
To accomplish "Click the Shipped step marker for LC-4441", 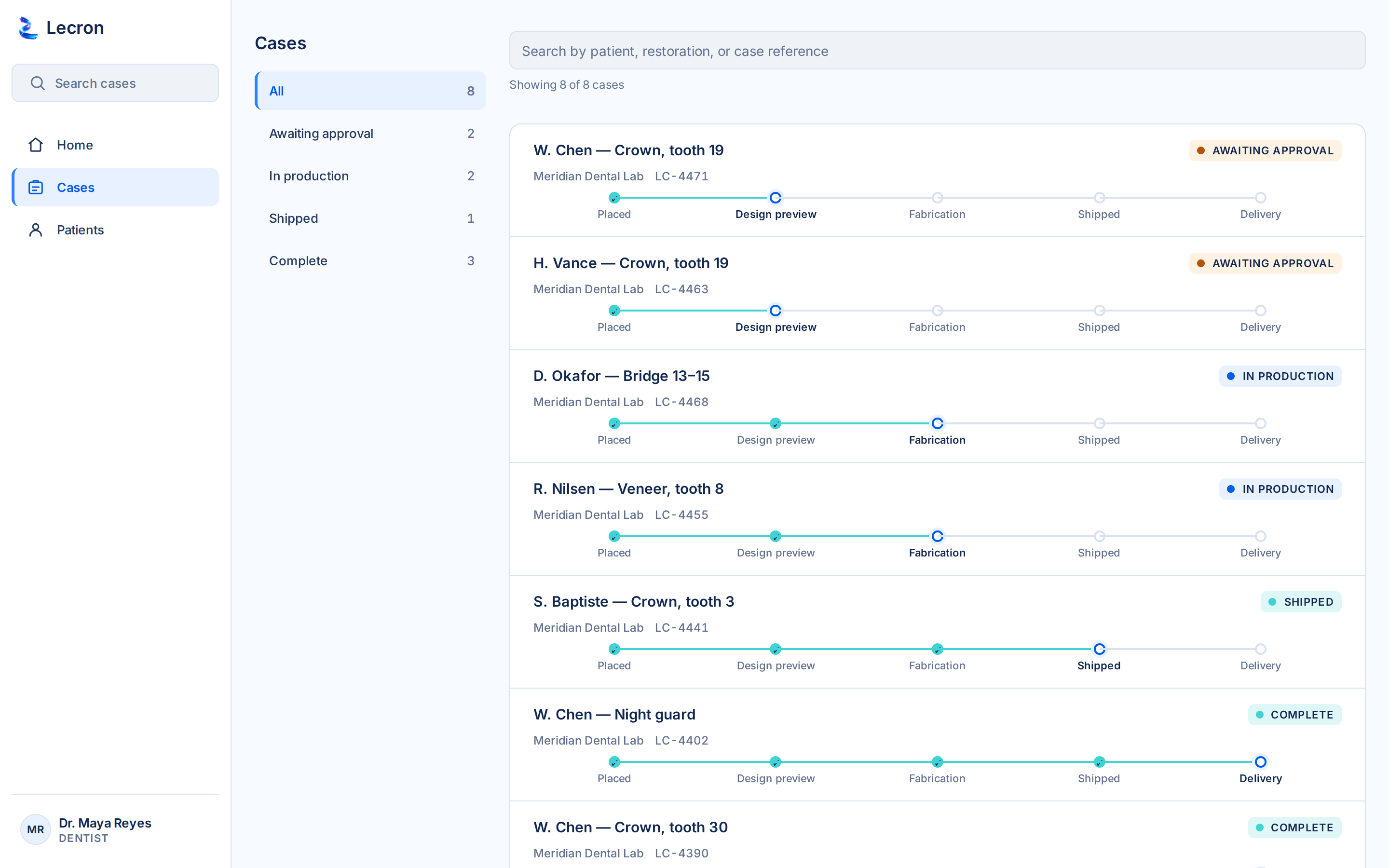I will pyautogui.click(x=1099, y=649).
